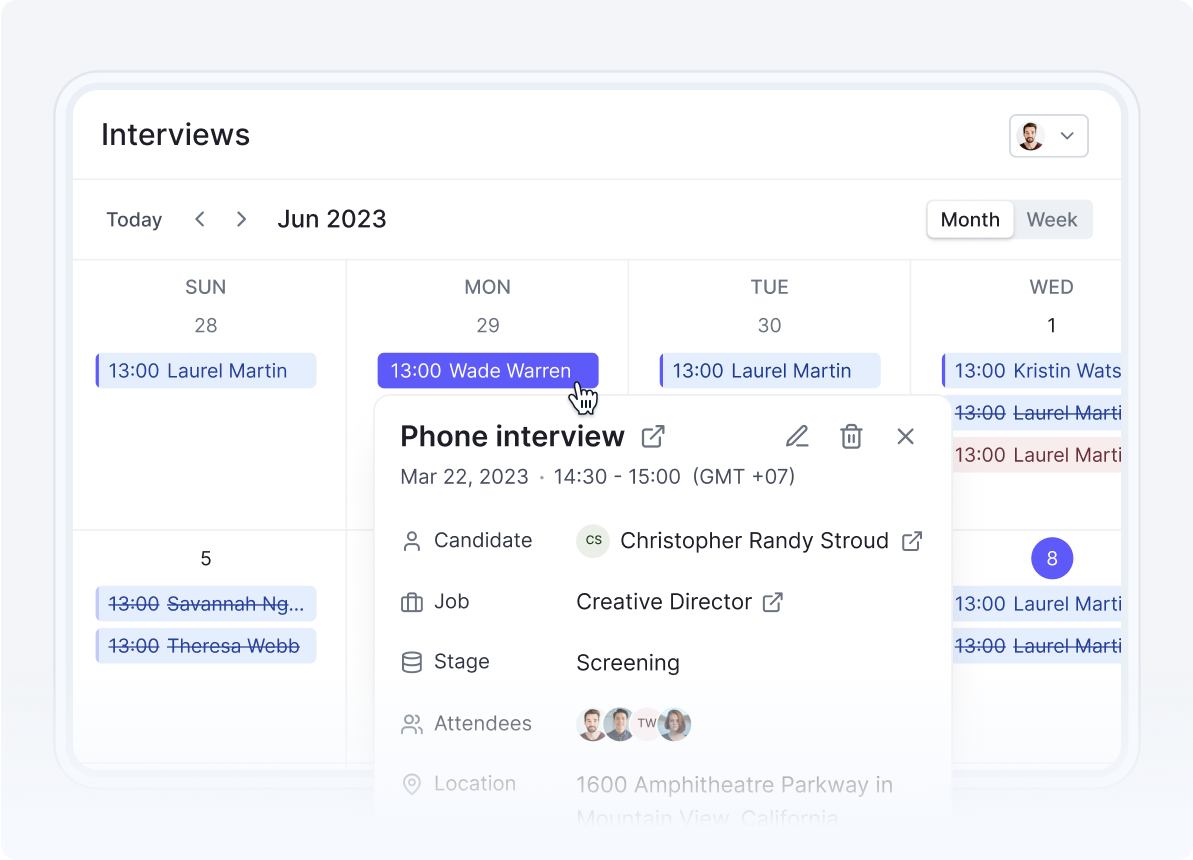Click the Screening stage value
The height and width of the screenshot is (860, 1193).
628,663
